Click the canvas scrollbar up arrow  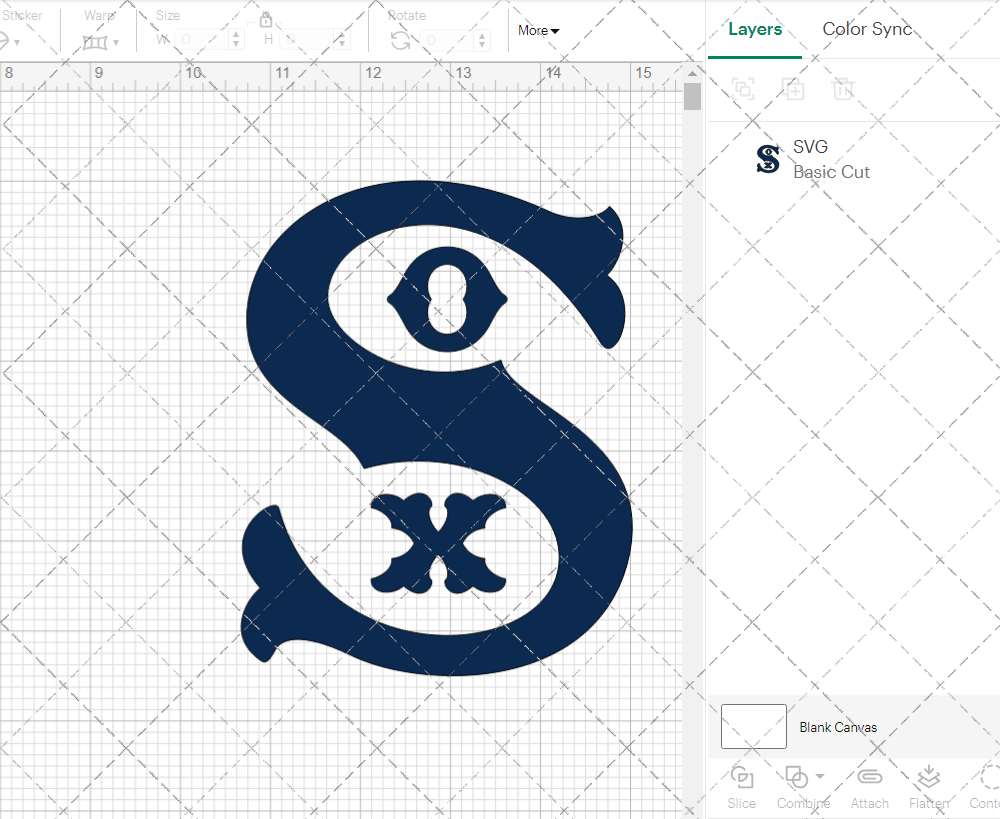692,73
